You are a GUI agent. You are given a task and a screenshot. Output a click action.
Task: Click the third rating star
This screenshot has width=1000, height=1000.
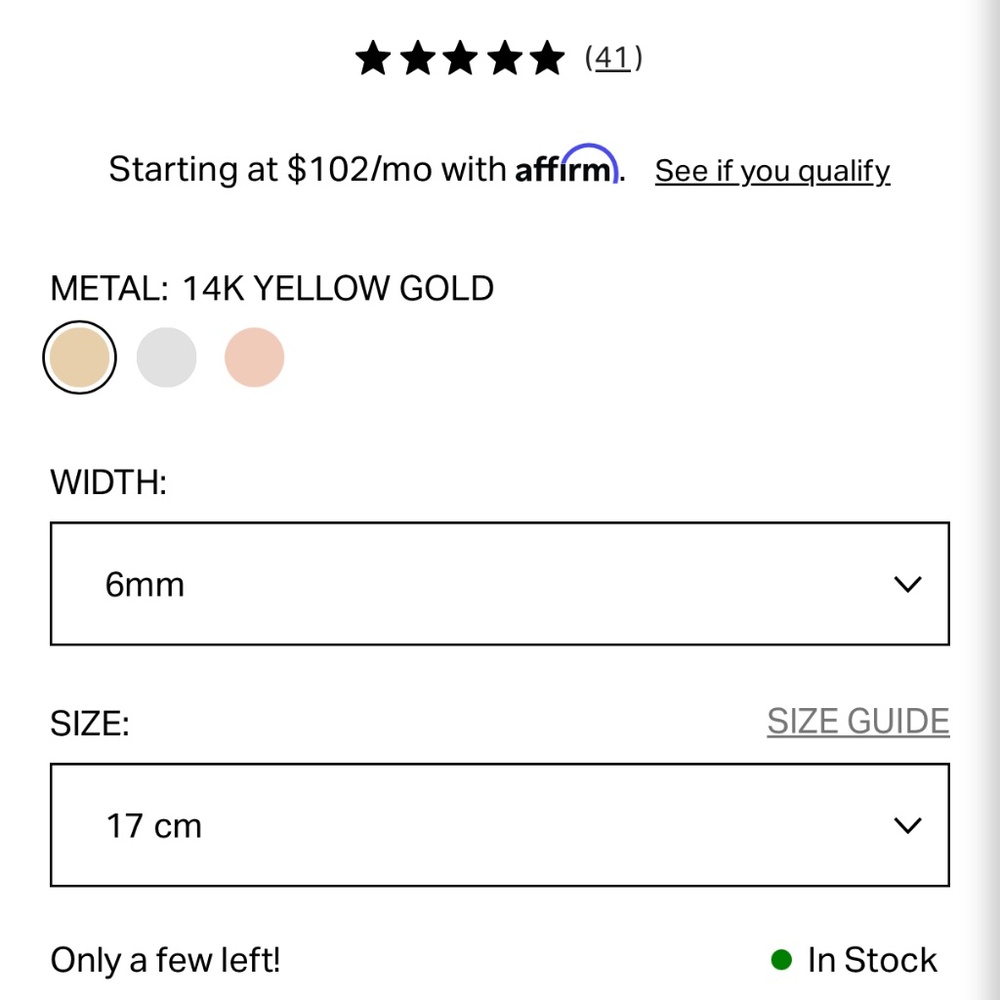pyautogui.click(x=461, y=59)
